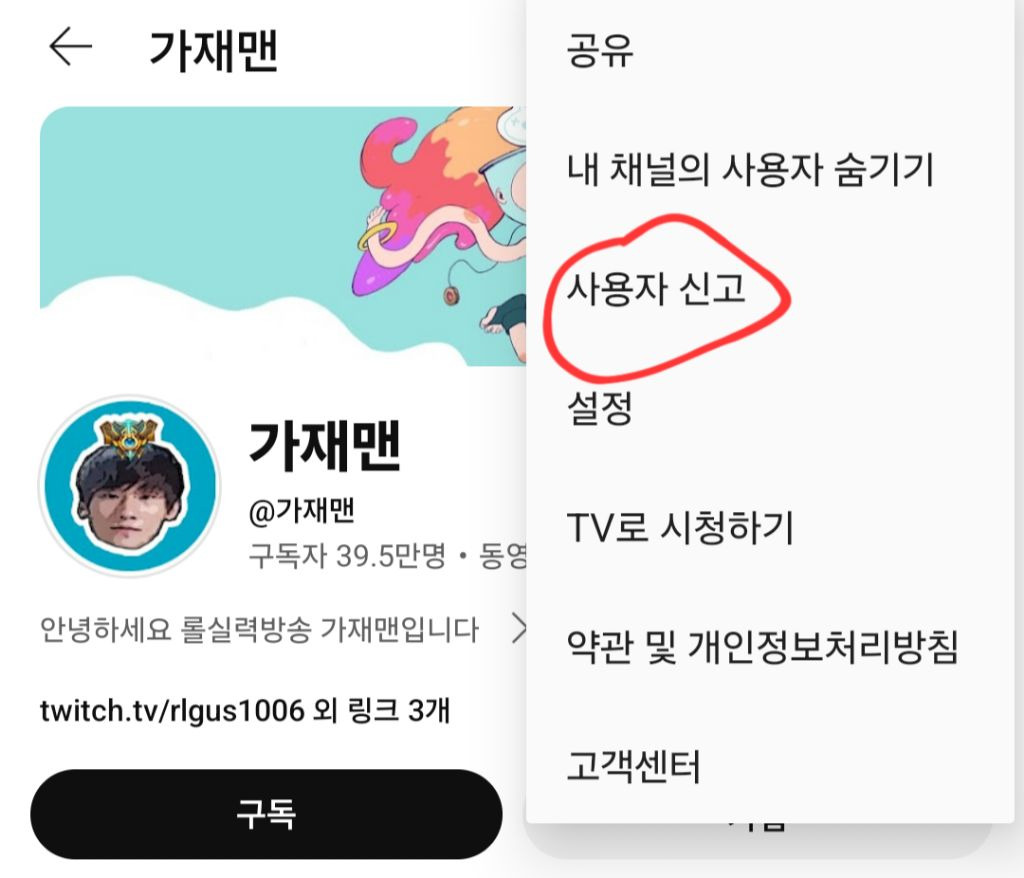Image resolution: width=1024 pixels, height=878 pixels.
Task: Tap the partially hidden button beneath menu
Action: [x=758, y=839]
